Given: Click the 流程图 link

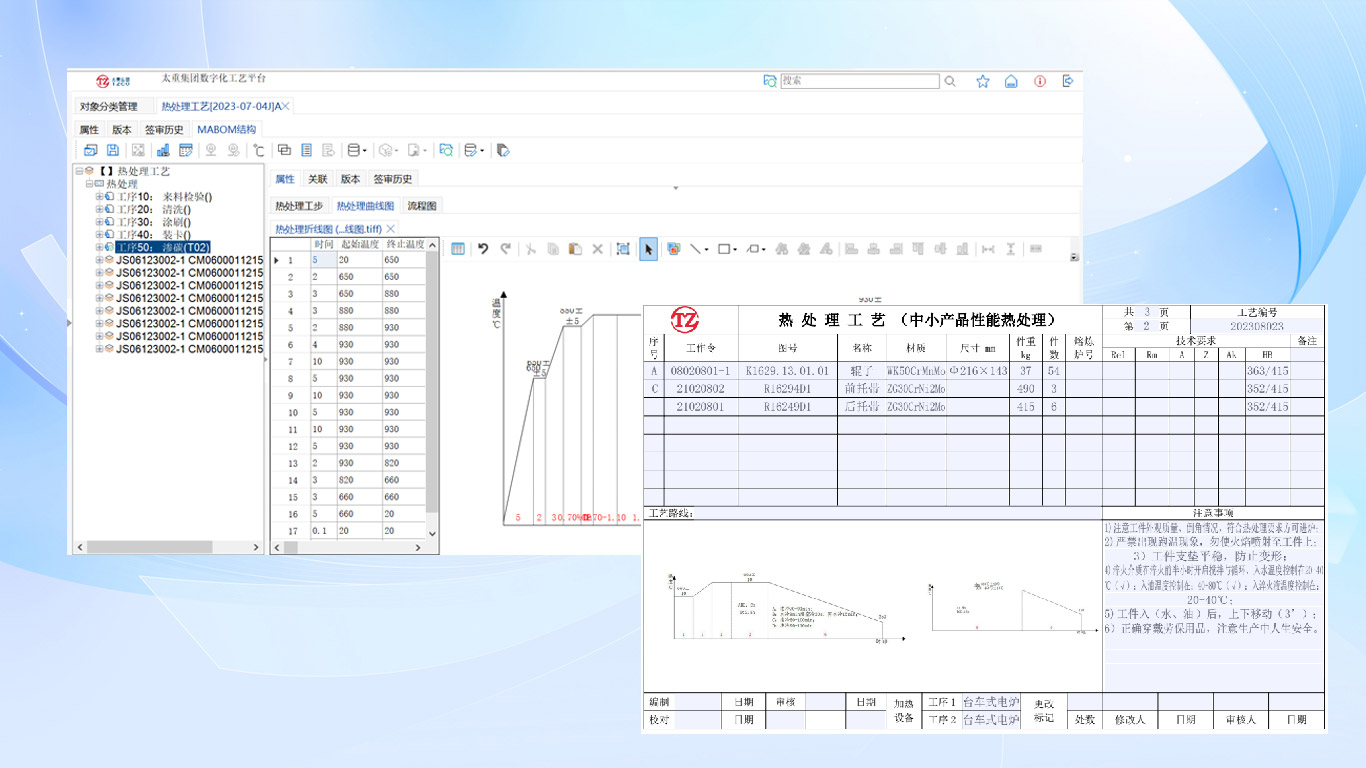Looking at the screenshot, I should 422,205.
